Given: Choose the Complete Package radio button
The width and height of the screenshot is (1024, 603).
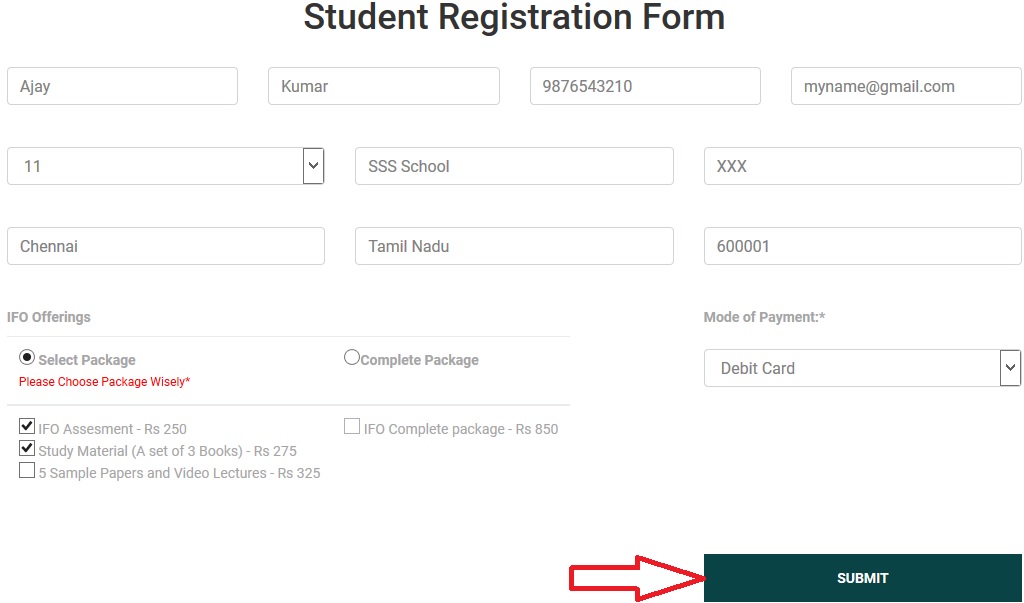Looking at the screenshot, I should pos(352,357).
